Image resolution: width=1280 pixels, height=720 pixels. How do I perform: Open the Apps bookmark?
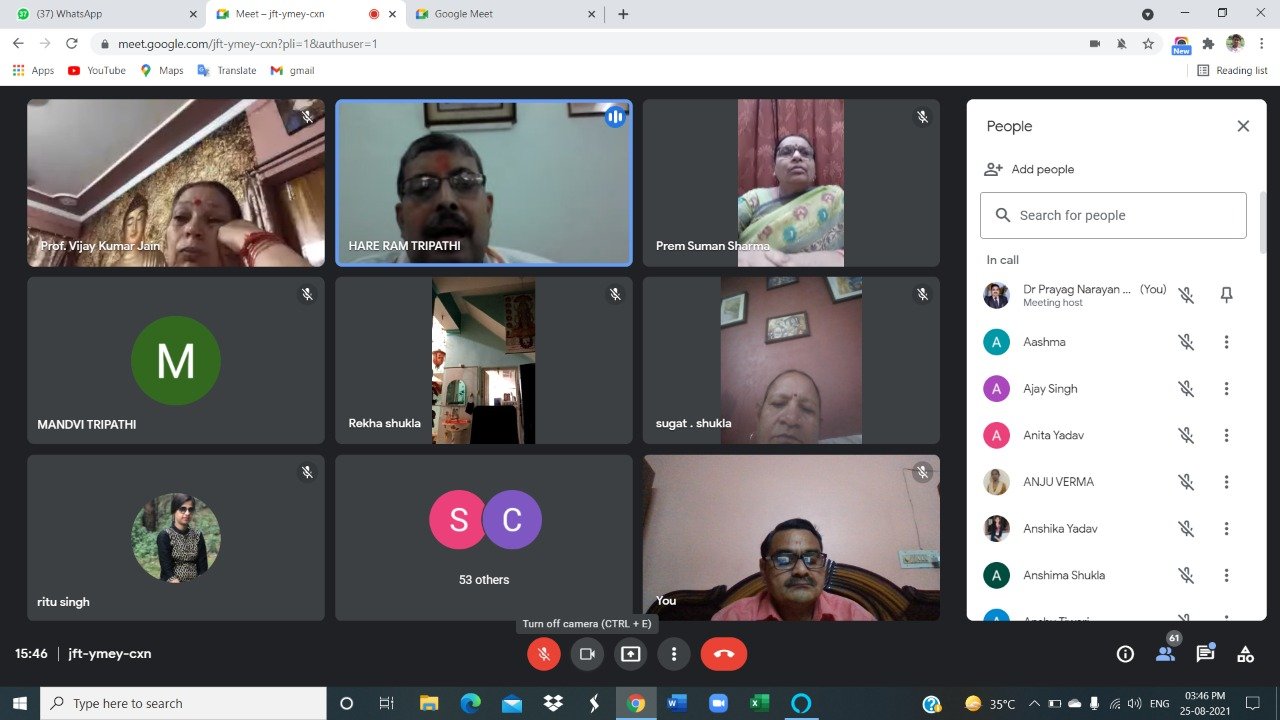click(x=33, y=71)
